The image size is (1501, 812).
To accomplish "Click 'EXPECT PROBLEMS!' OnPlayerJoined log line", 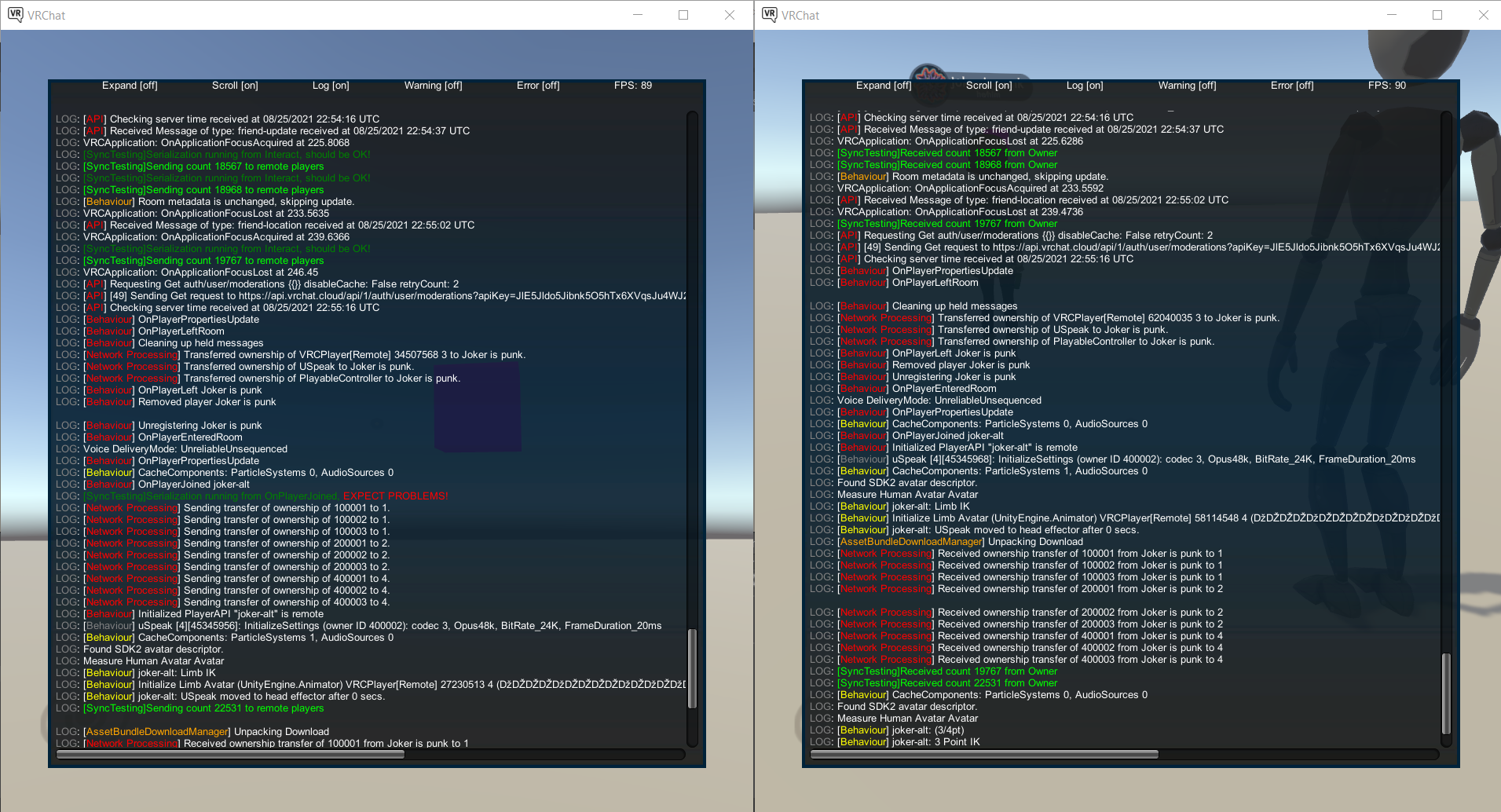I will tap(251, 496).
